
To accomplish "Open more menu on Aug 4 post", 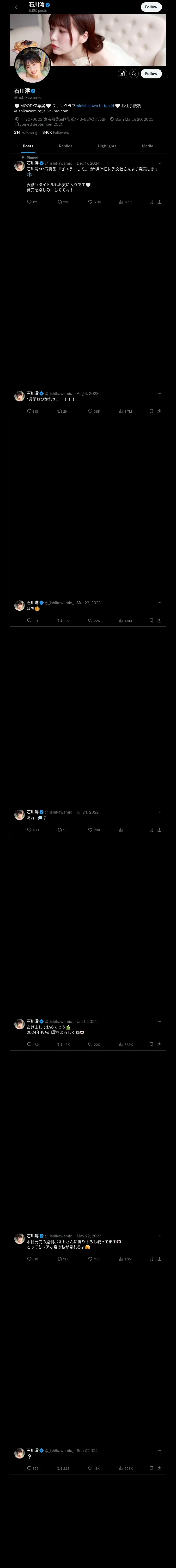I will pos(160,393).
